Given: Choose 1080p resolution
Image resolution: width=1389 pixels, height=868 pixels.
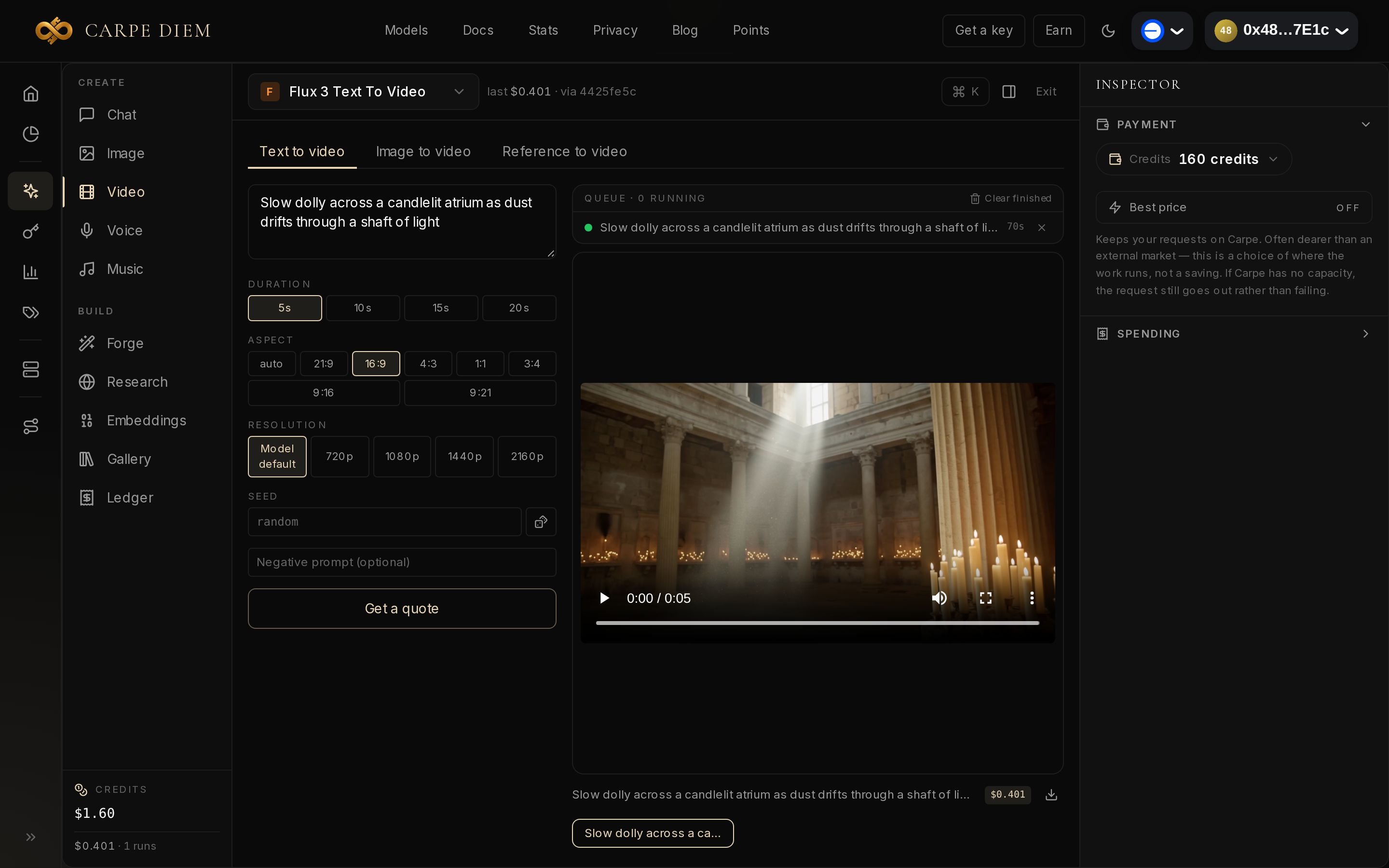Looking at the screenshot, I should (x=402, y=456).
